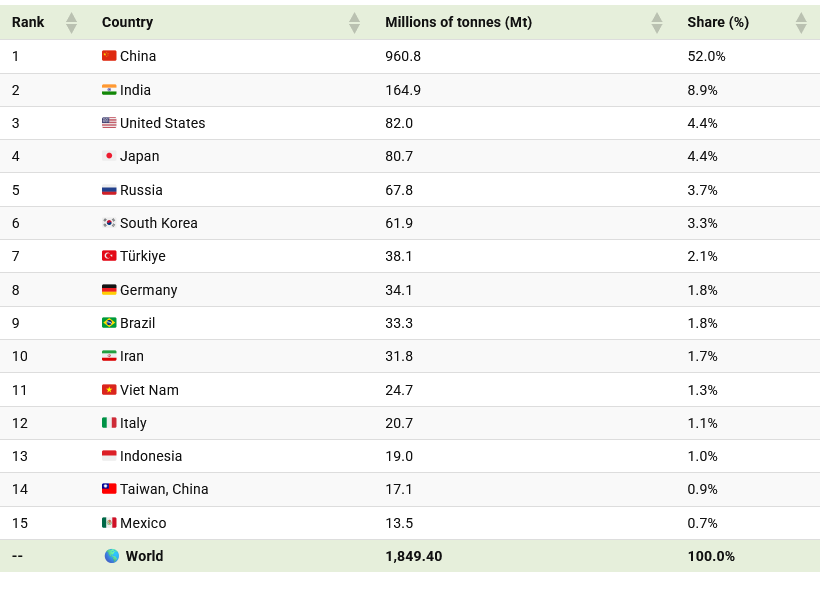Viewport: 820px width, 597px height.
Task: Select the country name Italy
Action: 133,423
